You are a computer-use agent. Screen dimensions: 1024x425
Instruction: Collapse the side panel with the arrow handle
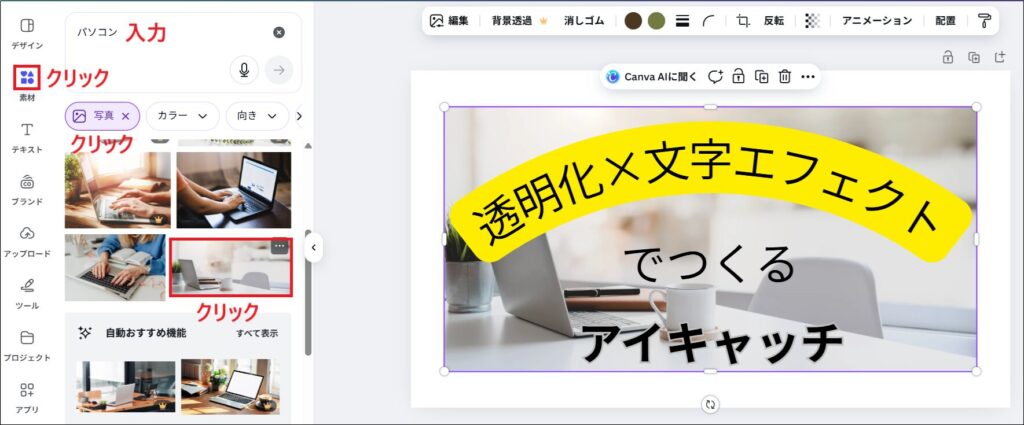tap(313, 247)
